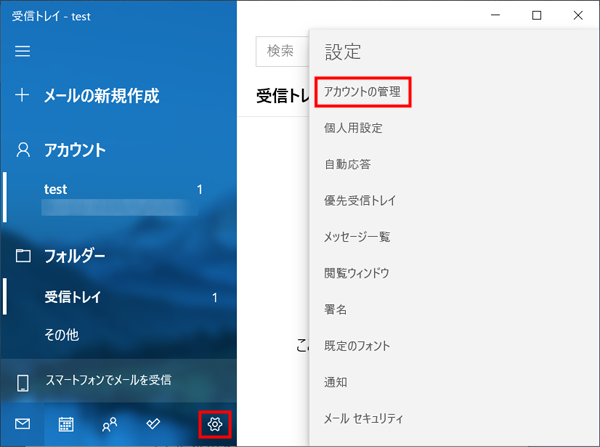Click the Settings gear icon
The image size is (600, 447).
pyautogui.click(x=214, y=424)
